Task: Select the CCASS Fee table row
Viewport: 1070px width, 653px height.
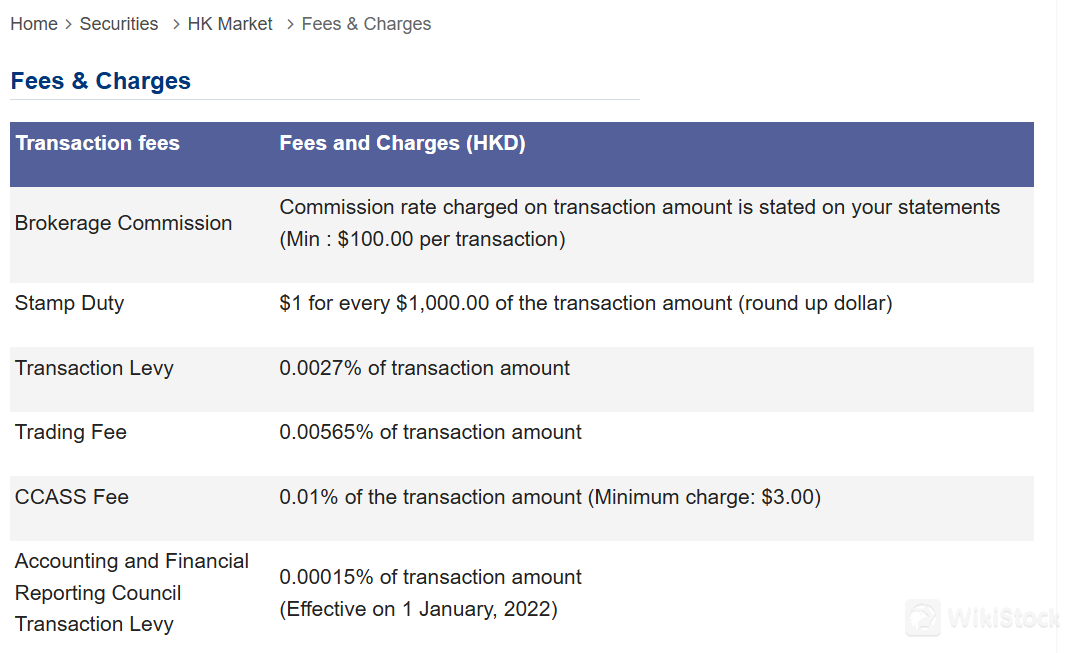Action: [x=71, y=496]
